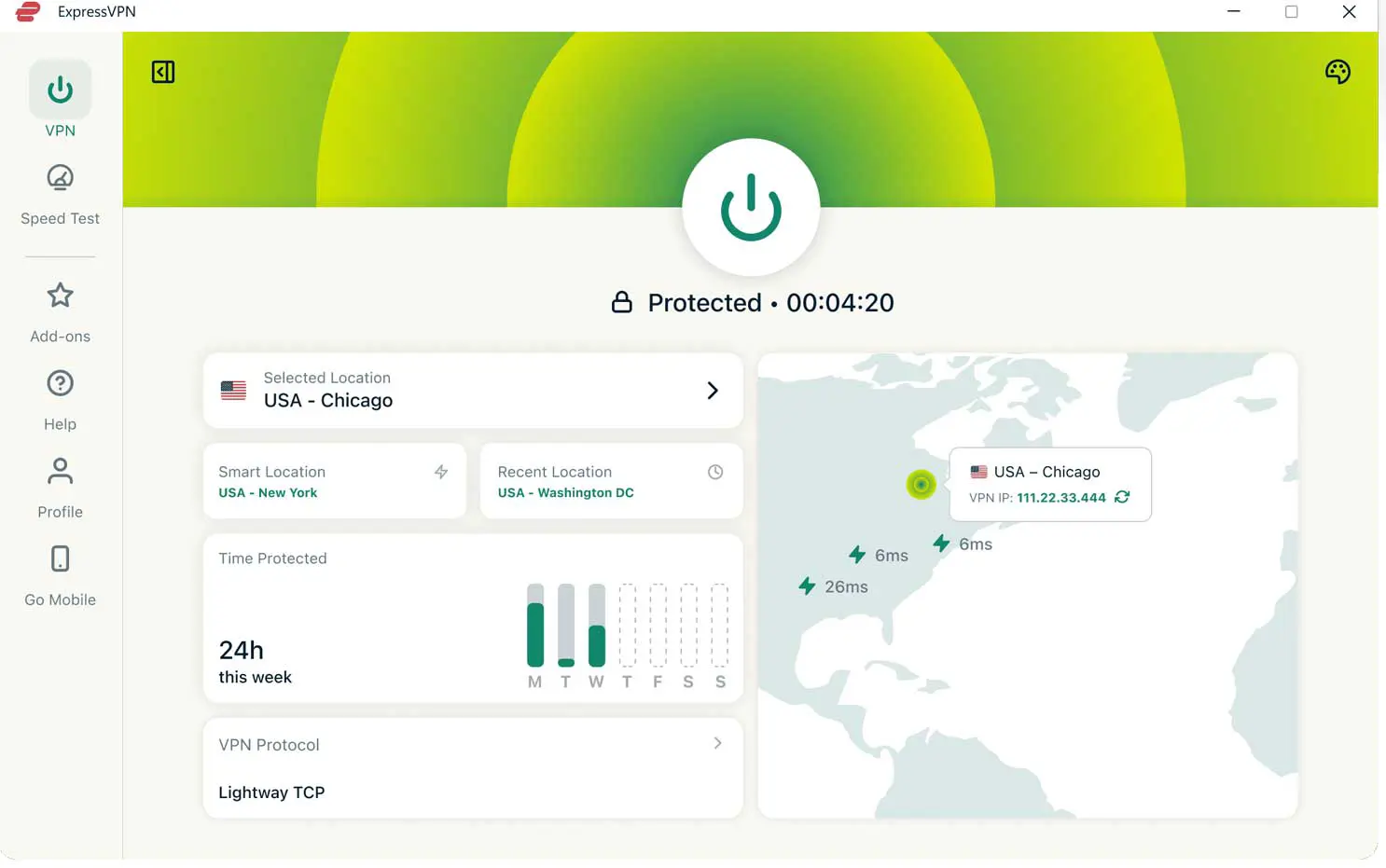Refresh the VPN IP address
1386x868 pixels.
[1122, 497]
